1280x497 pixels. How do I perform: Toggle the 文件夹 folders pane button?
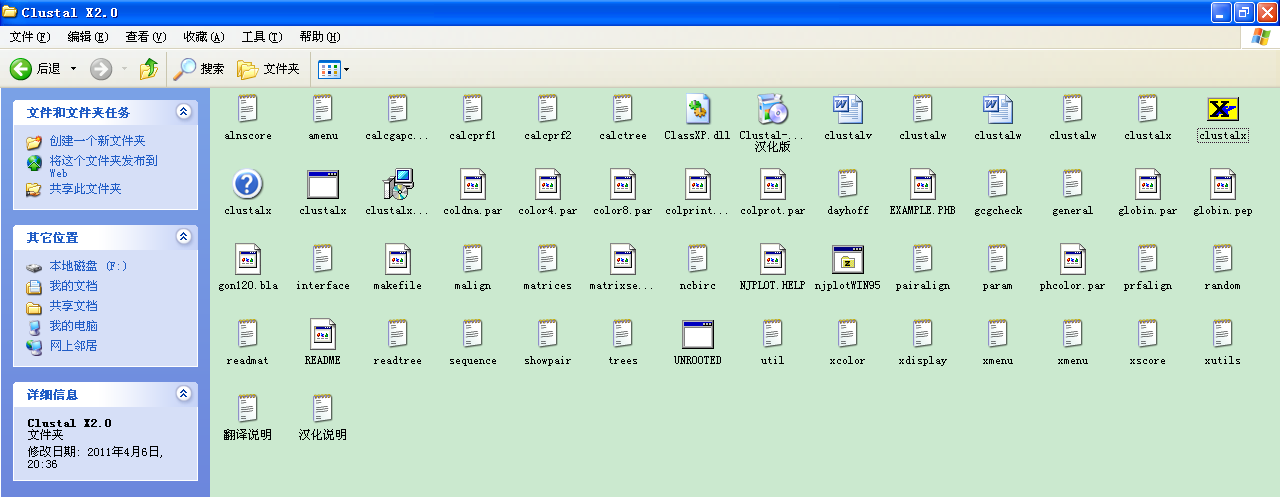click(269, 69)
